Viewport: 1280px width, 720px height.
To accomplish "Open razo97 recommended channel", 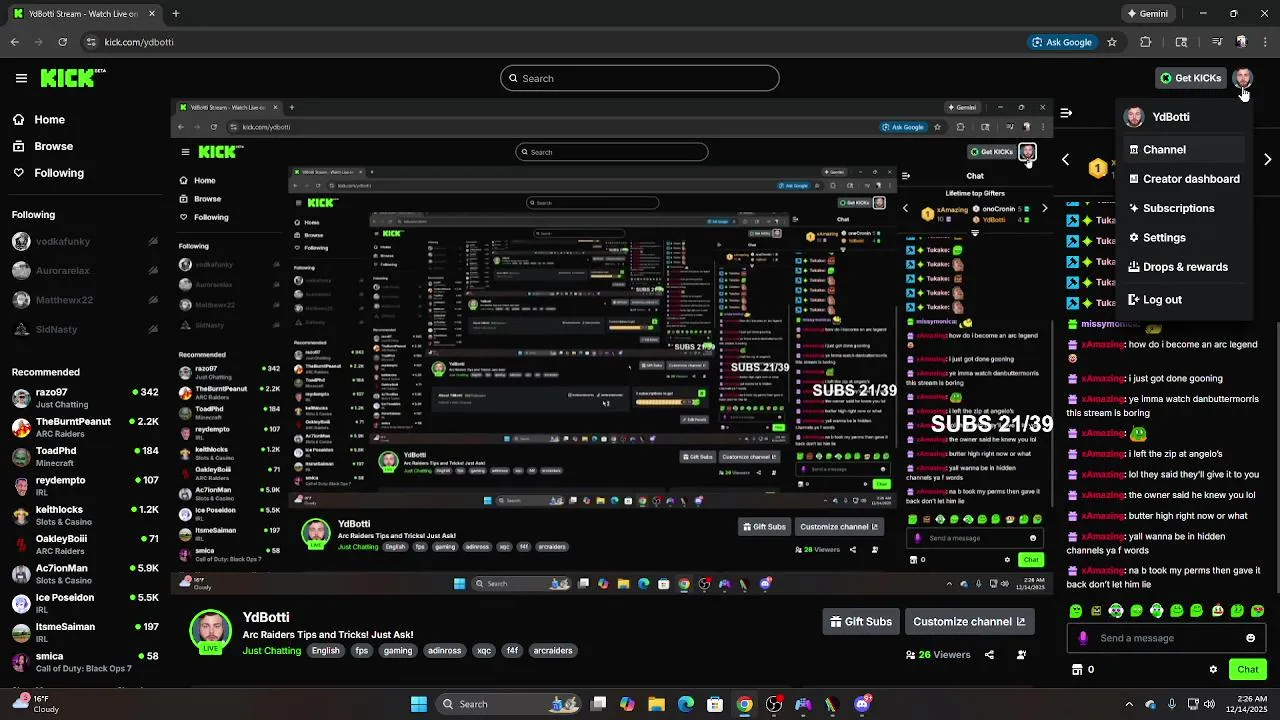I will (85, 398).
